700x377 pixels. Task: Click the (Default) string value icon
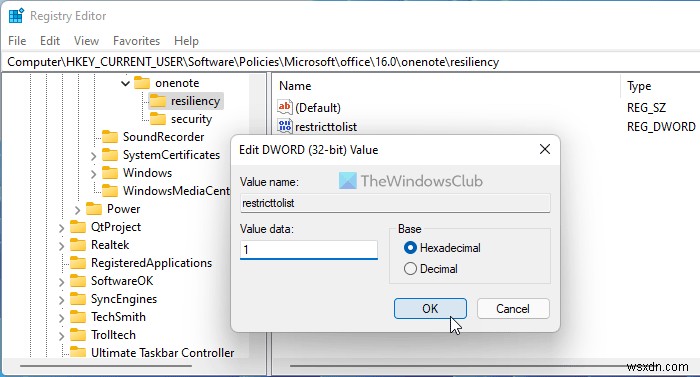285,107
